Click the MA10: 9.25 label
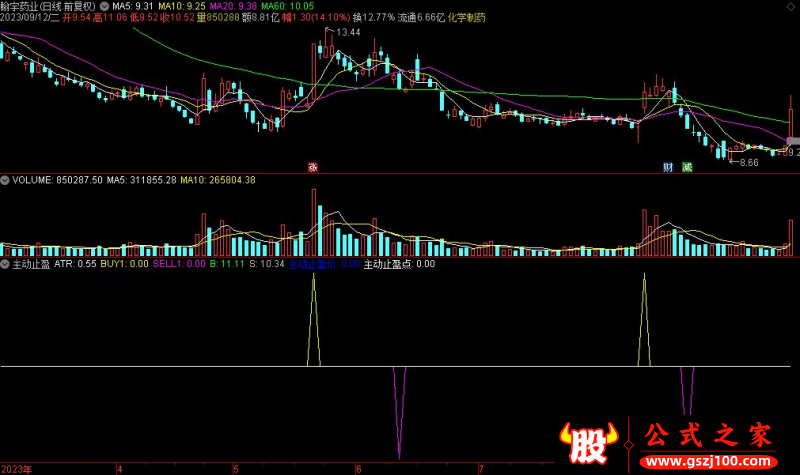This screenshot has width=800, height=475. [x=182, y=6]
